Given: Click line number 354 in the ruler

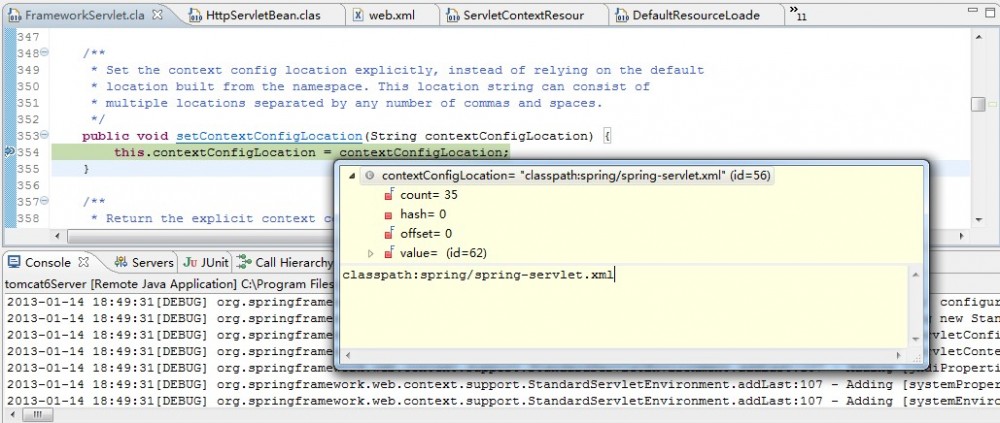Looking at the screenshot, I should coord(28,152).
